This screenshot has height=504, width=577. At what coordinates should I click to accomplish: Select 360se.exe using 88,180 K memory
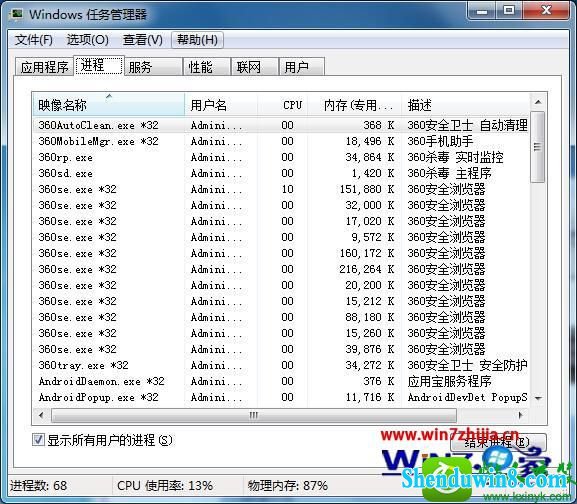pos(281,317)
